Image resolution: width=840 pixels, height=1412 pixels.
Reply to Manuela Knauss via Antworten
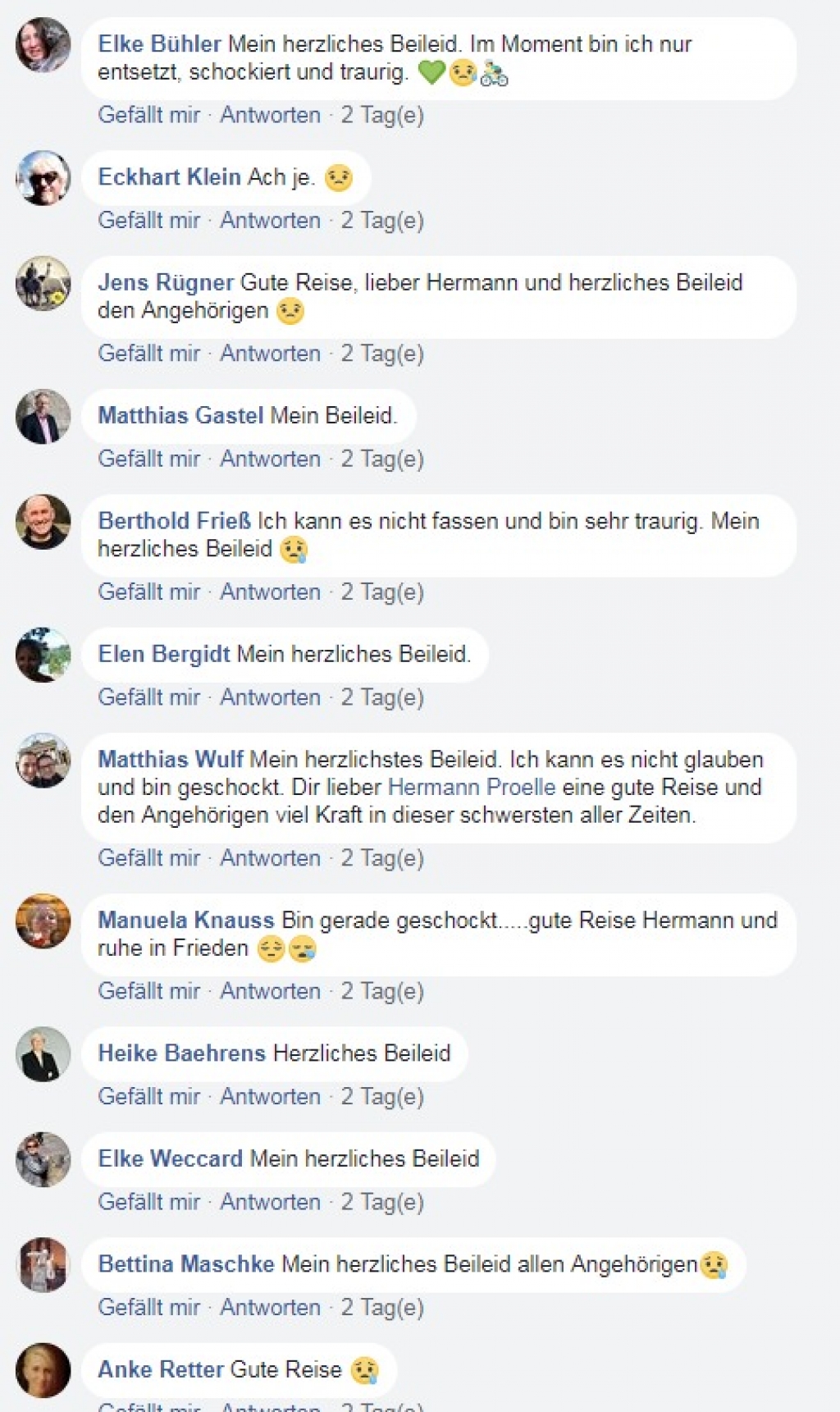271,990
